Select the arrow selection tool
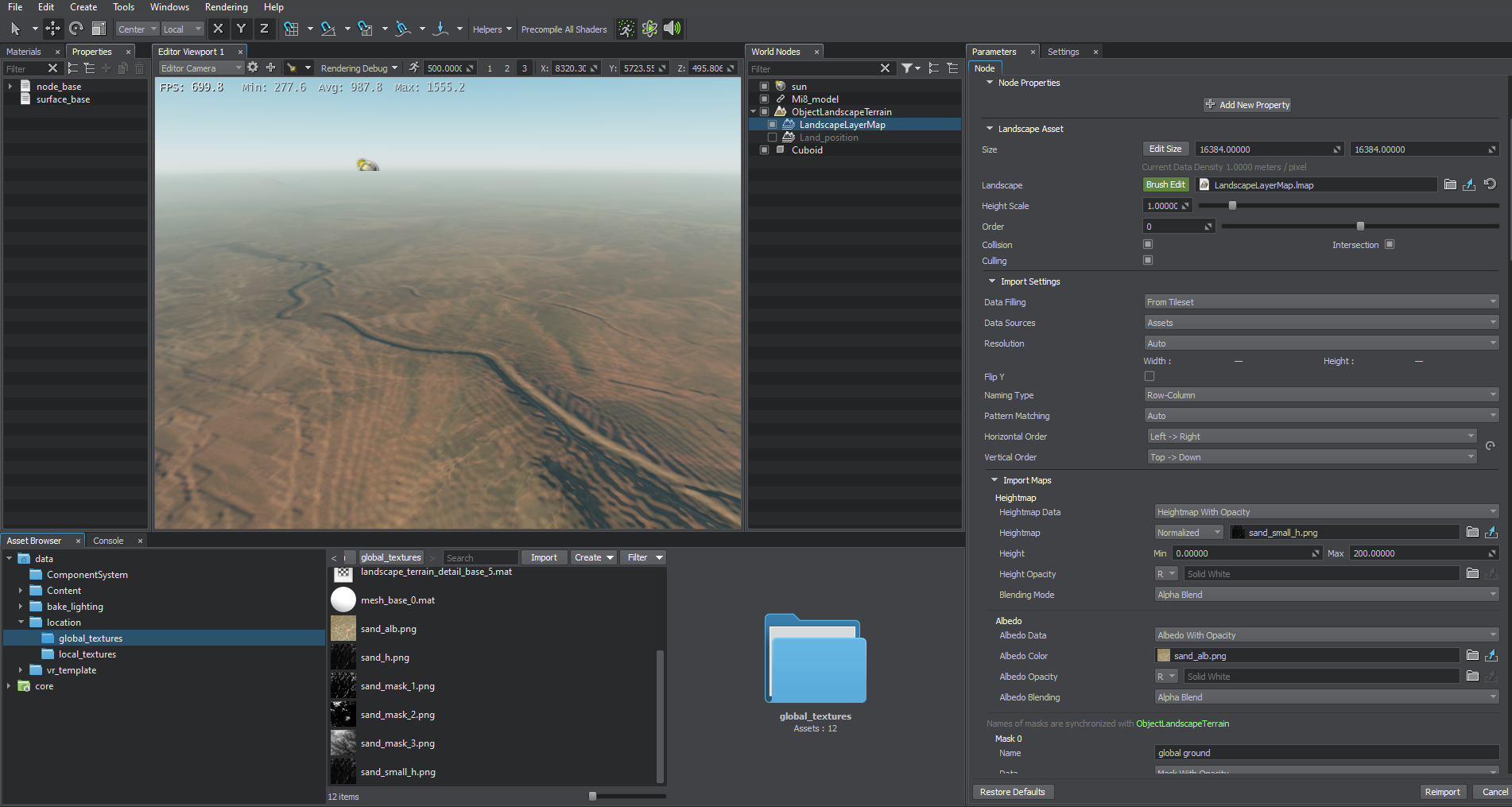1512x807 pixels. 15,29
